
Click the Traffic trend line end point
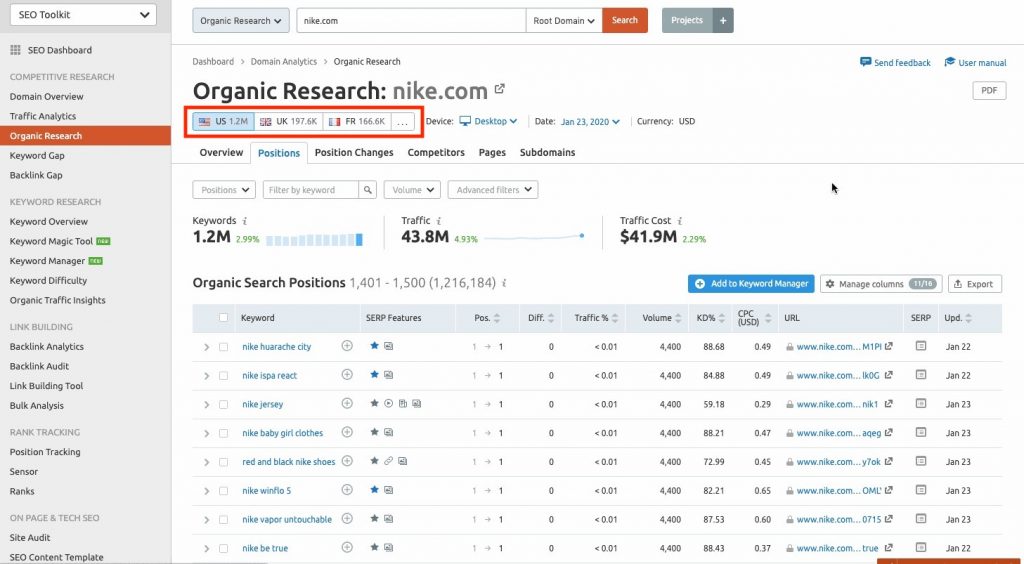tap(581, 236)
